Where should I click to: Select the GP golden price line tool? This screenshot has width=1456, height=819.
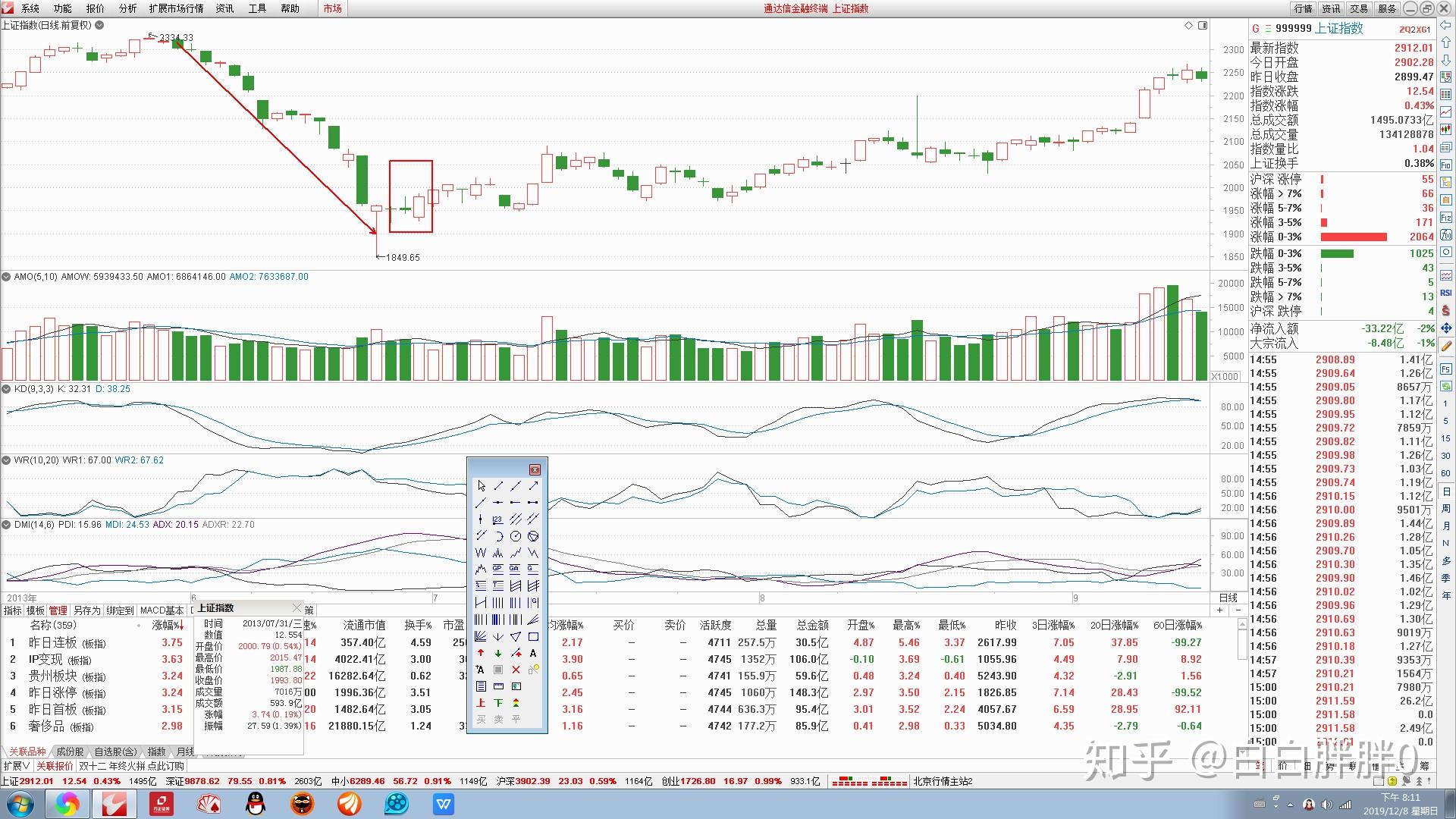pyautogui.click(x=497, y=569)
